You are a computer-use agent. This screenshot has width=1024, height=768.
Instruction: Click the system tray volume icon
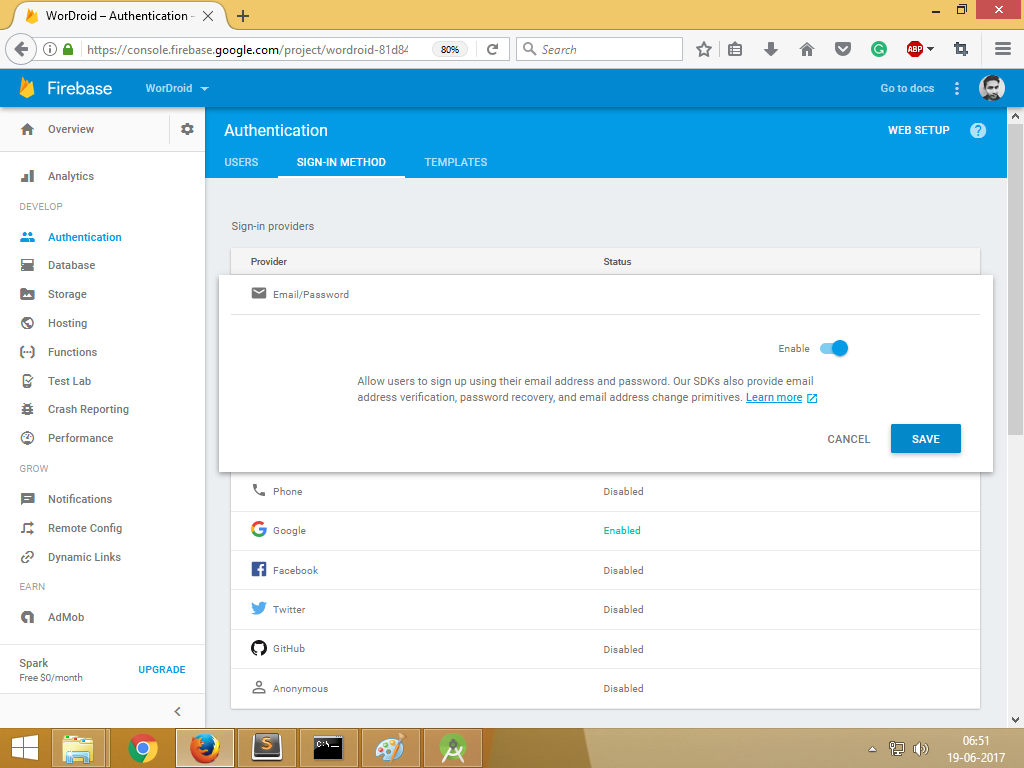(921, 748)
